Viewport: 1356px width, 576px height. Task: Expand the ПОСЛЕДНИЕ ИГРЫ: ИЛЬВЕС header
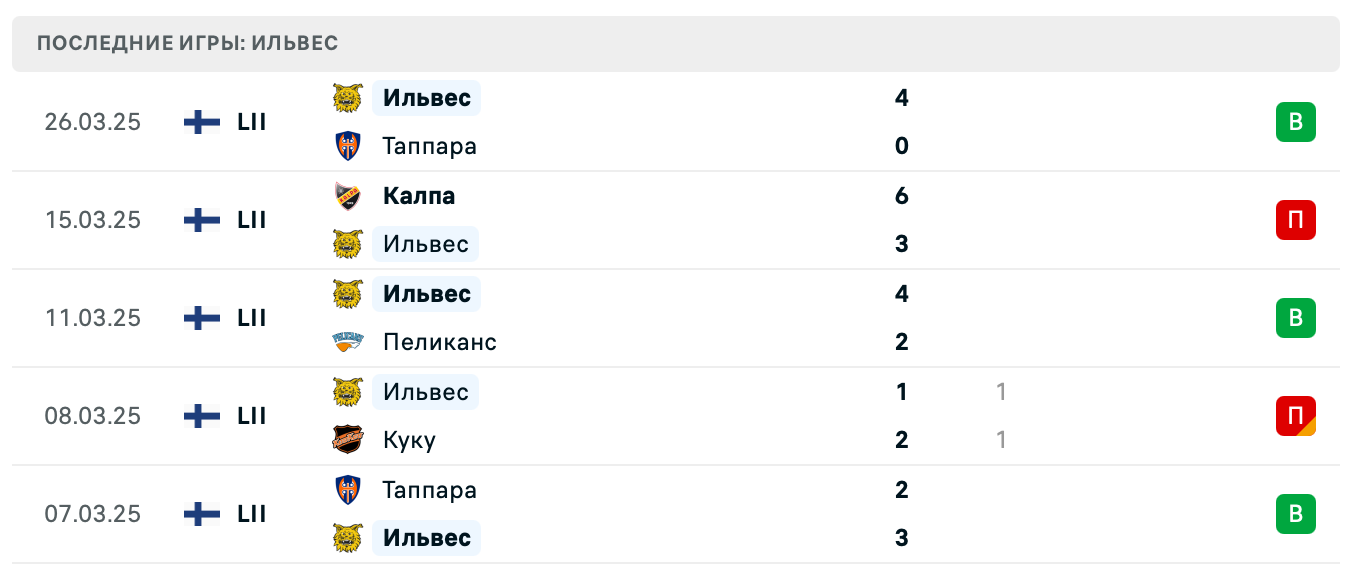[x=187, y=43]
